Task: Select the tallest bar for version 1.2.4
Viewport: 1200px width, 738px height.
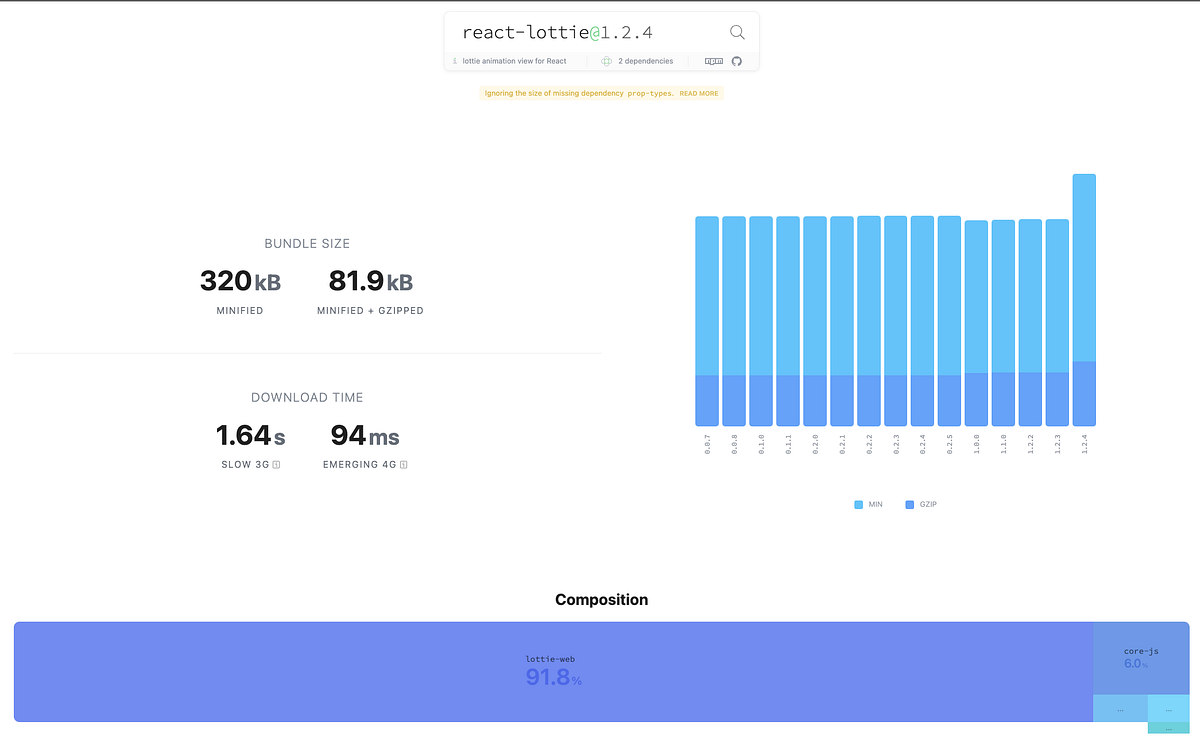Action: pyautogui.click(x=1084, y=300)
